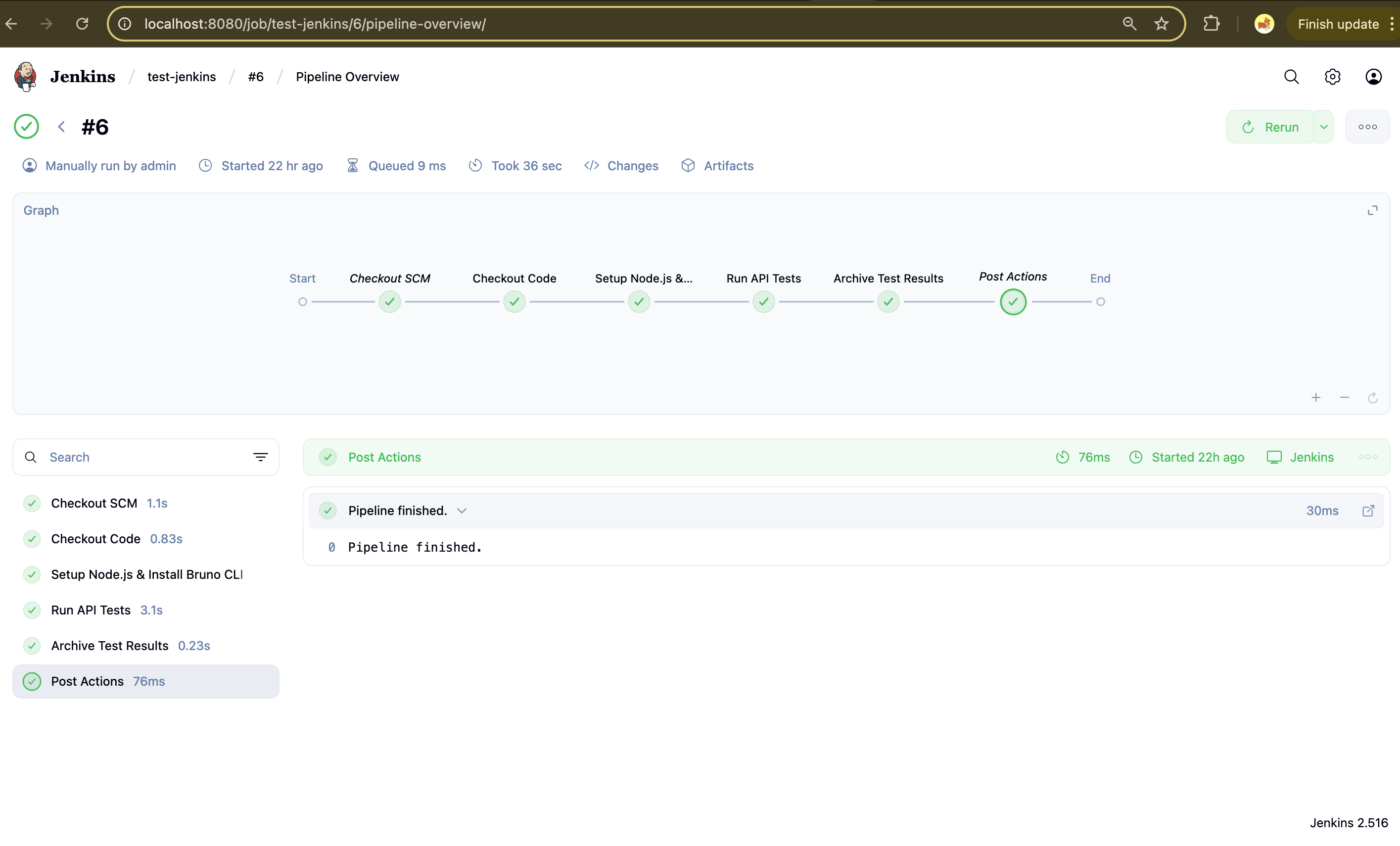Navigate to build #6 via breadcrumb
This screenshot has width=1400, height=846.
pyautogui.click(x=255, y=76)
